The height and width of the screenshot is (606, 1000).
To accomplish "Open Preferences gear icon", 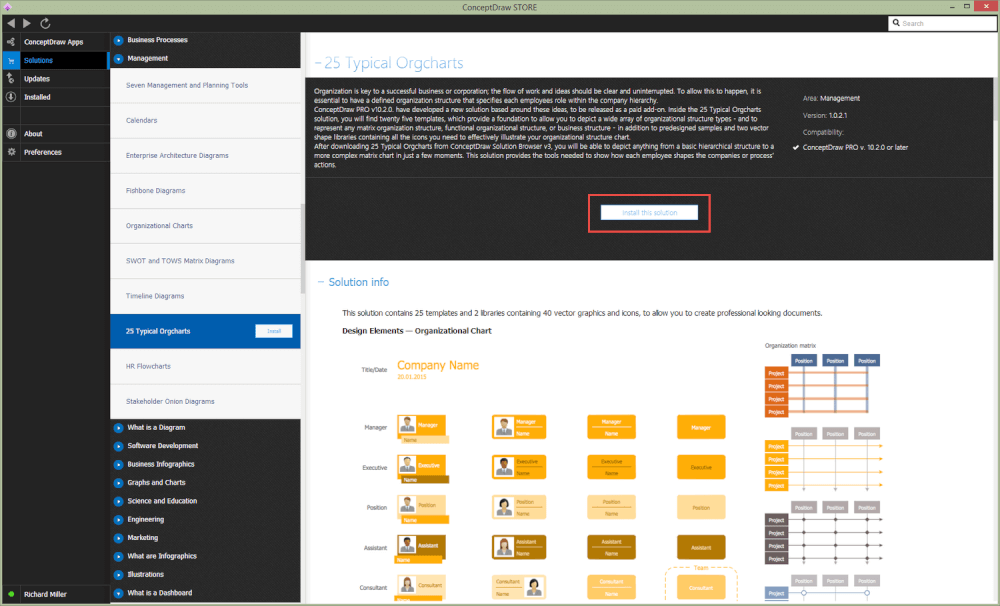I will tap(11, 152).
